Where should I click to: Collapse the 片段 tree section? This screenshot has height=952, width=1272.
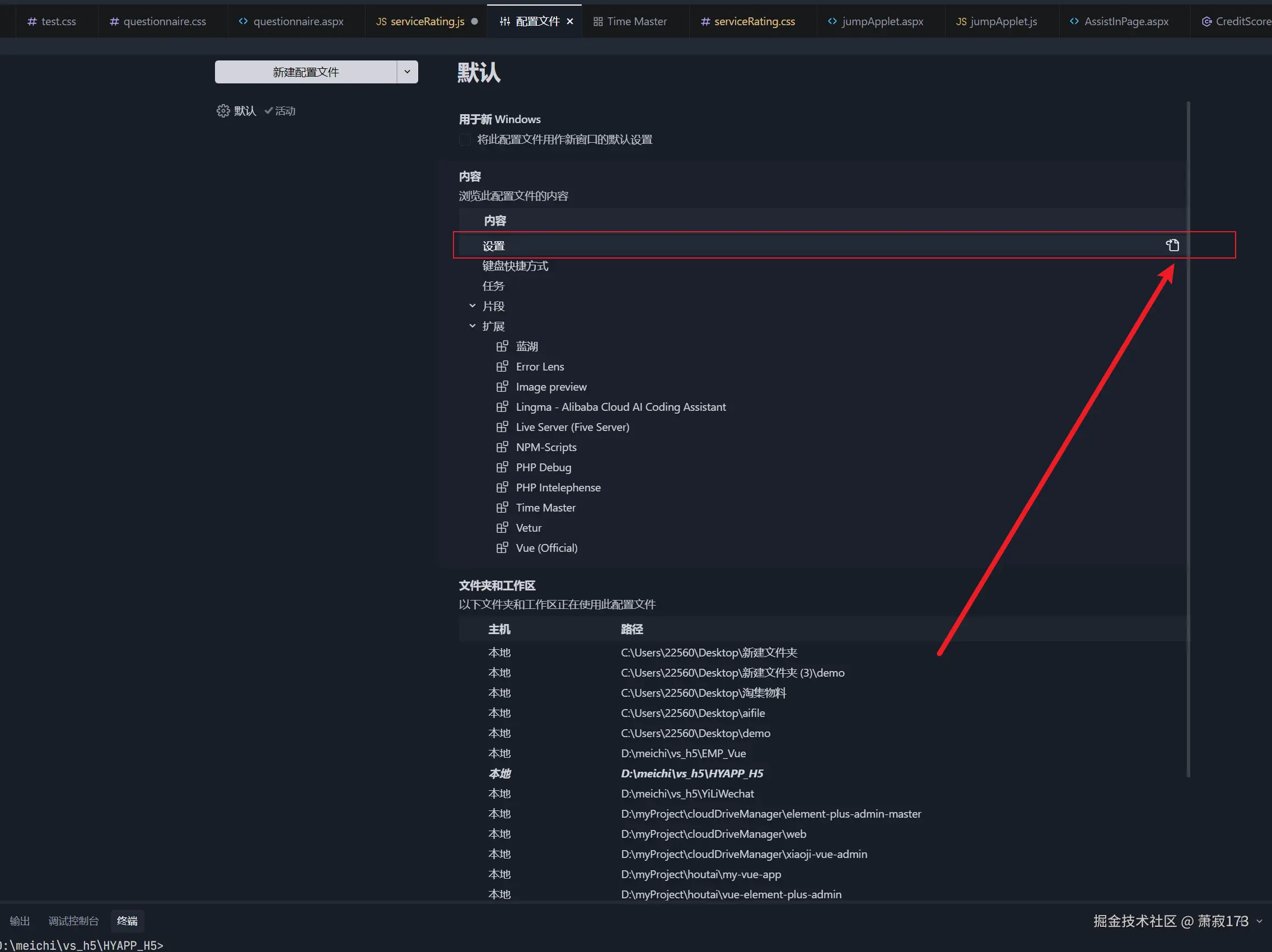[472, 306]
